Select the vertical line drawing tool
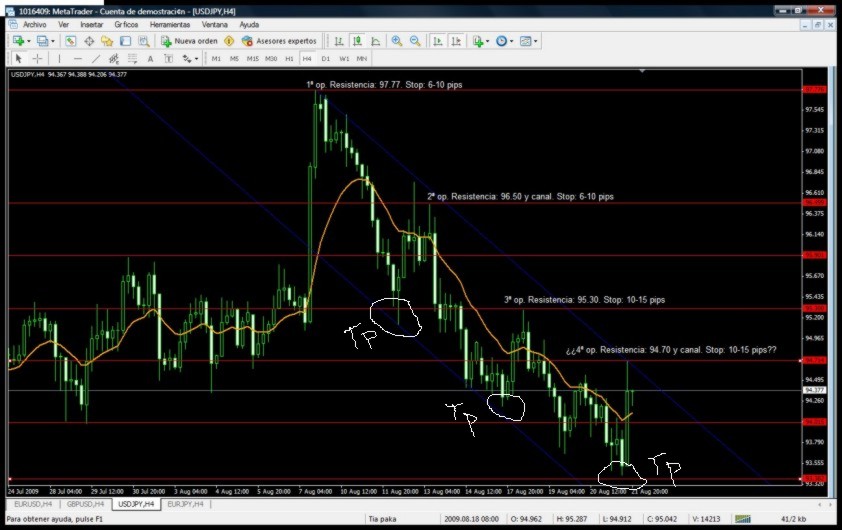 click(59, 59)
